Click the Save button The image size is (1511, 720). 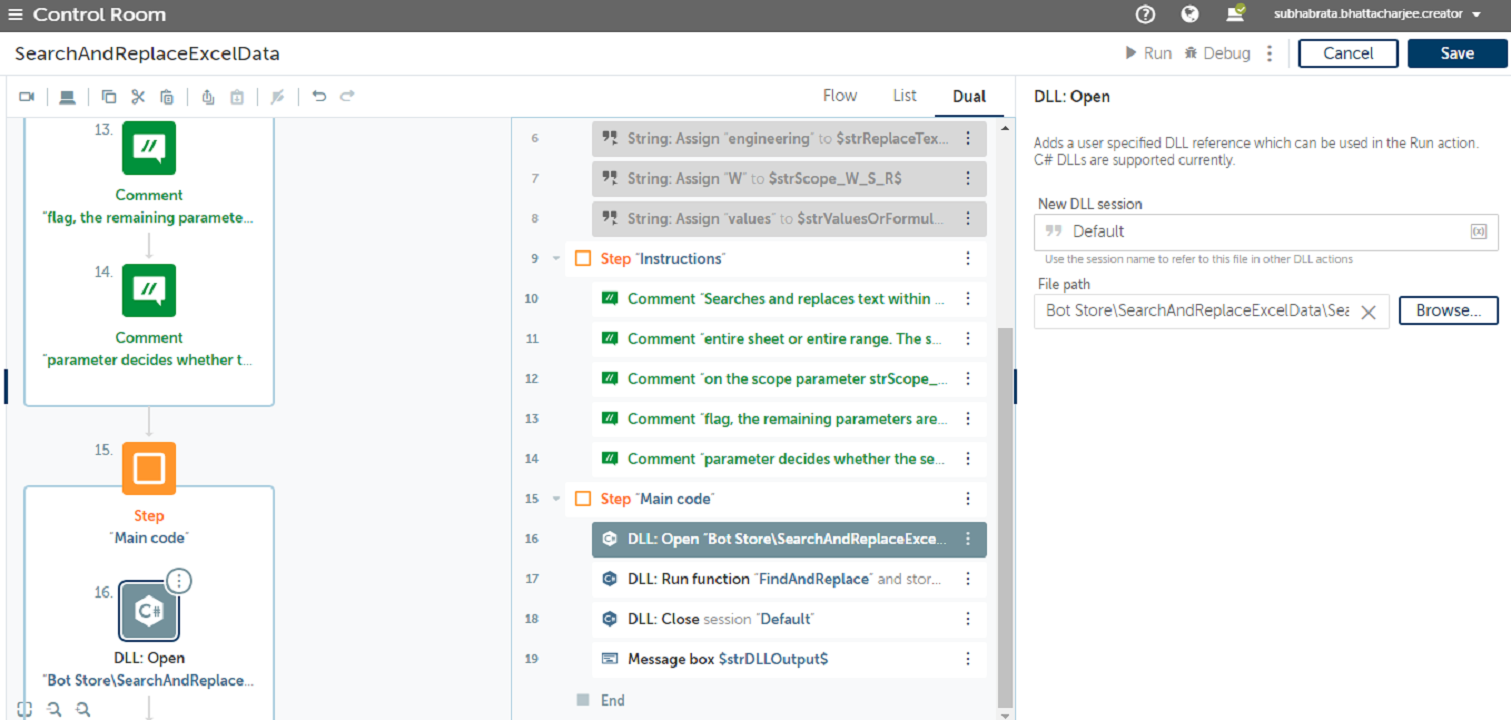[1456, 54]
